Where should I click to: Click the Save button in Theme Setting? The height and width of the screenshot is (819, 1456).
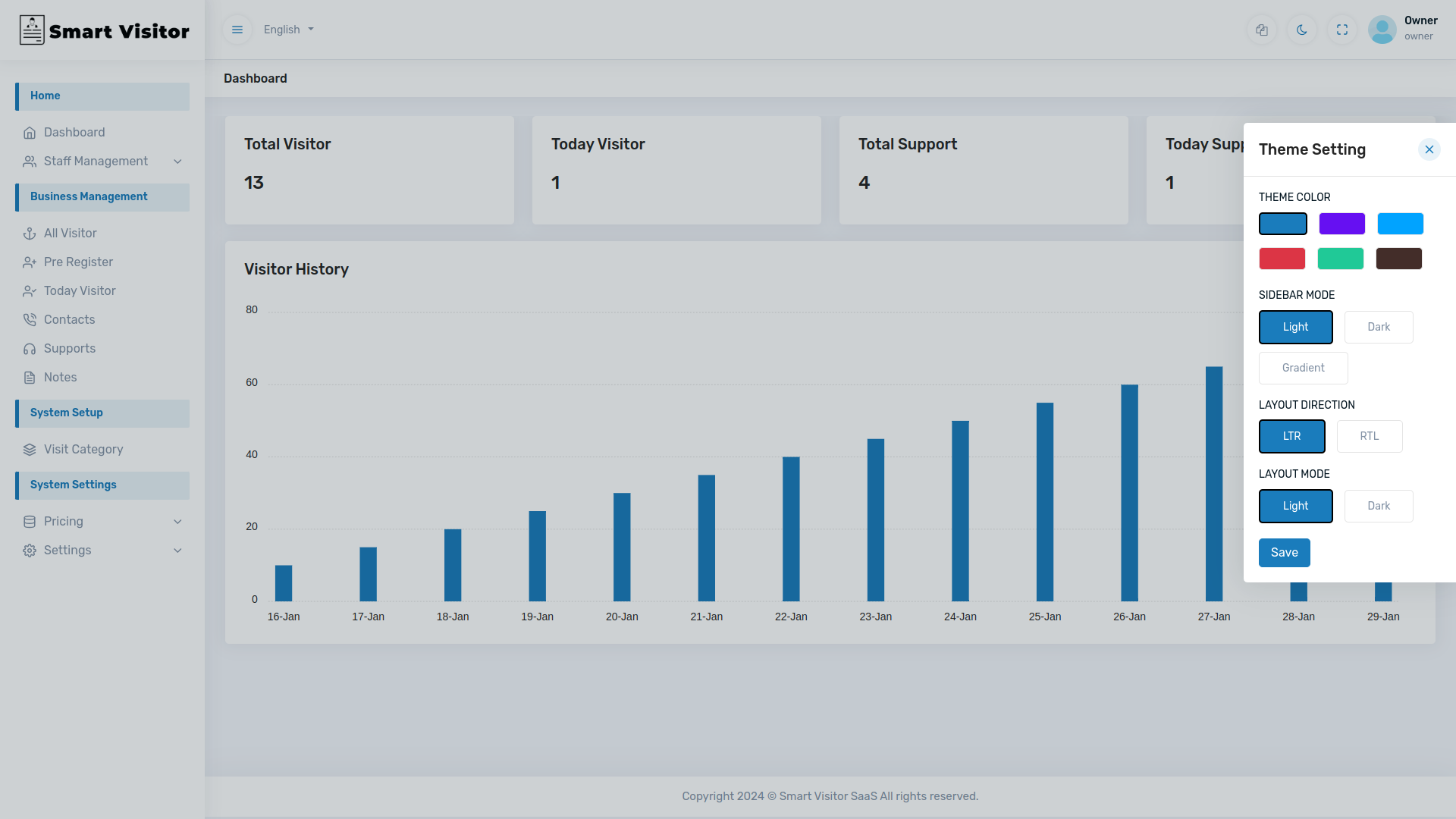(1284, 553)
